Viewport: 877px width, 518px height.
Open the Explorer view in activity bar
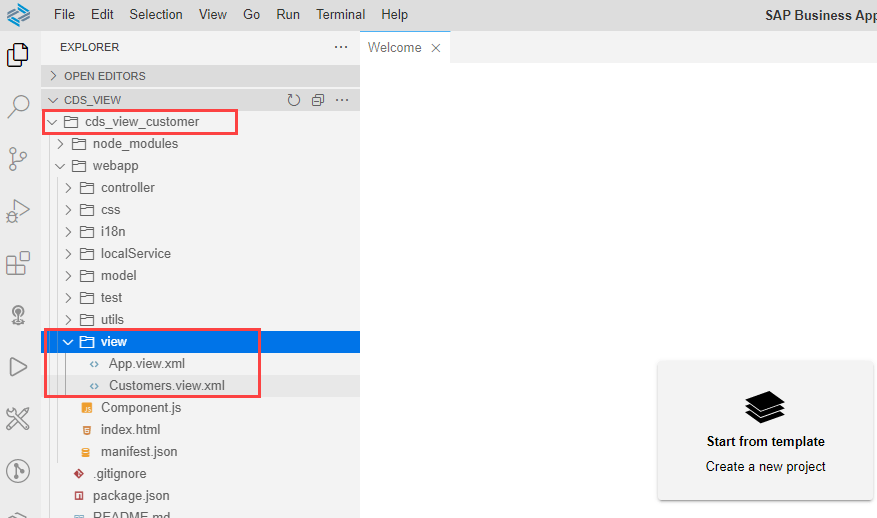coord(18,55)
